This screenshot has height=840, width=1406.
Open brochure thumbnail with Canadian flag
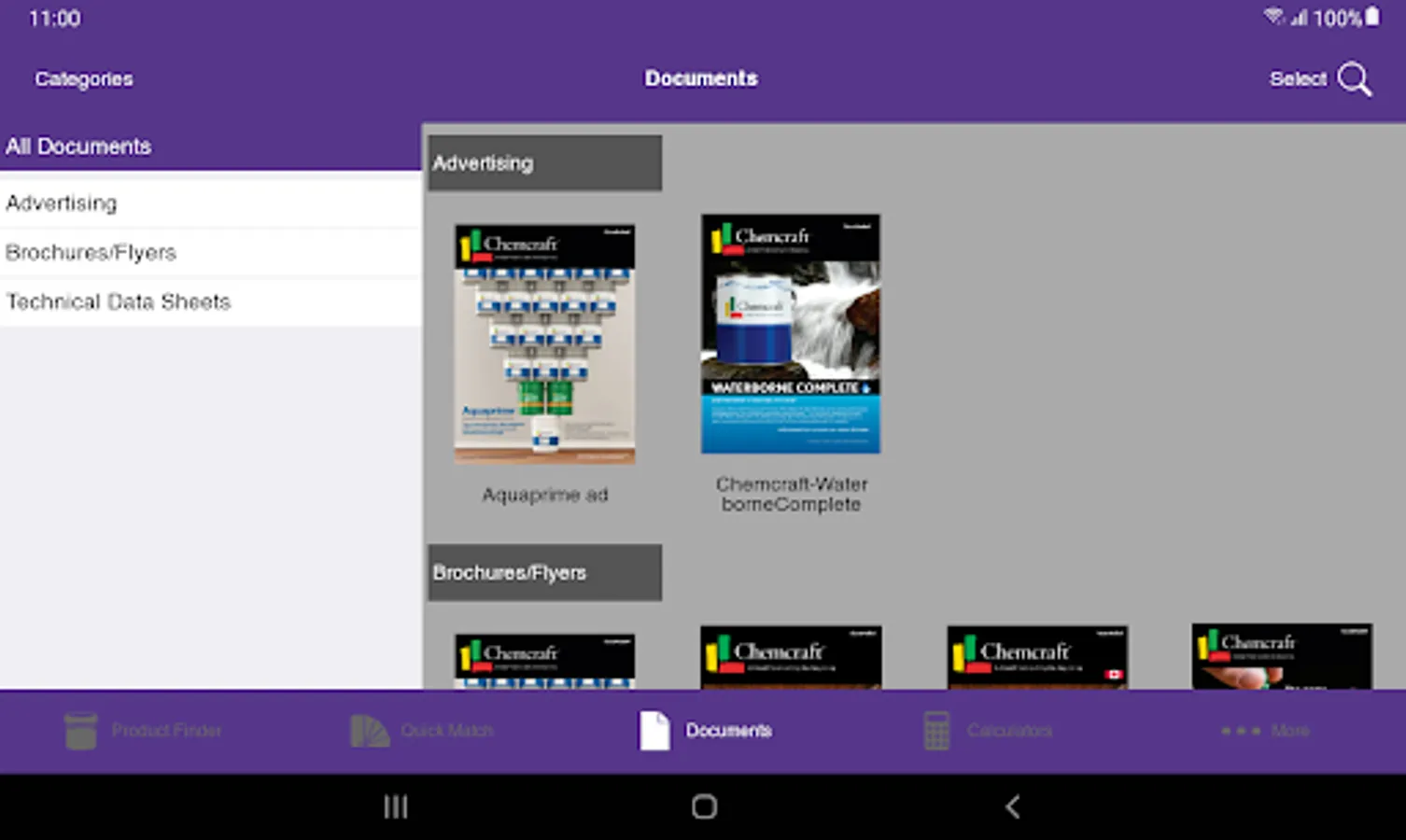point(1037,658)
